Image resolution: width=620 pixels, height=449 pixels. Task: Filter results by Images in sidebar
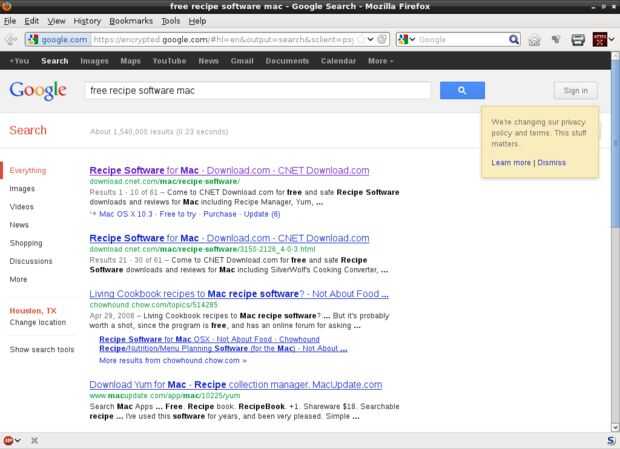22,189
